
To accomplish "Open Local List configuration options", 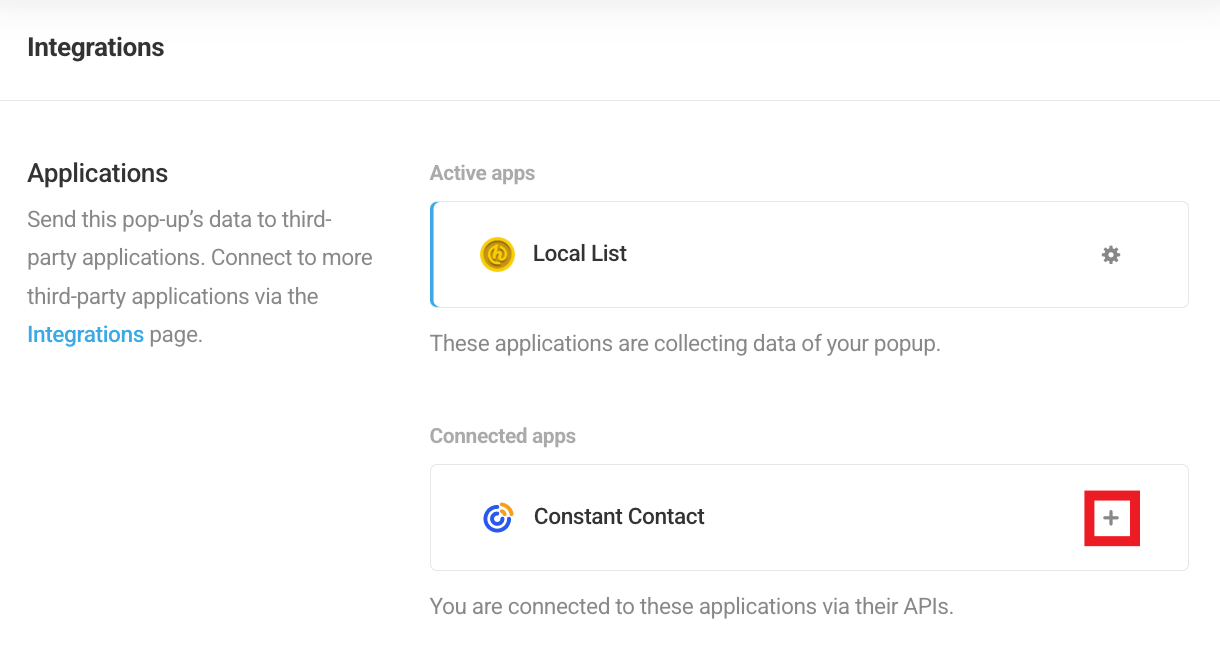I will (1110, 254).
